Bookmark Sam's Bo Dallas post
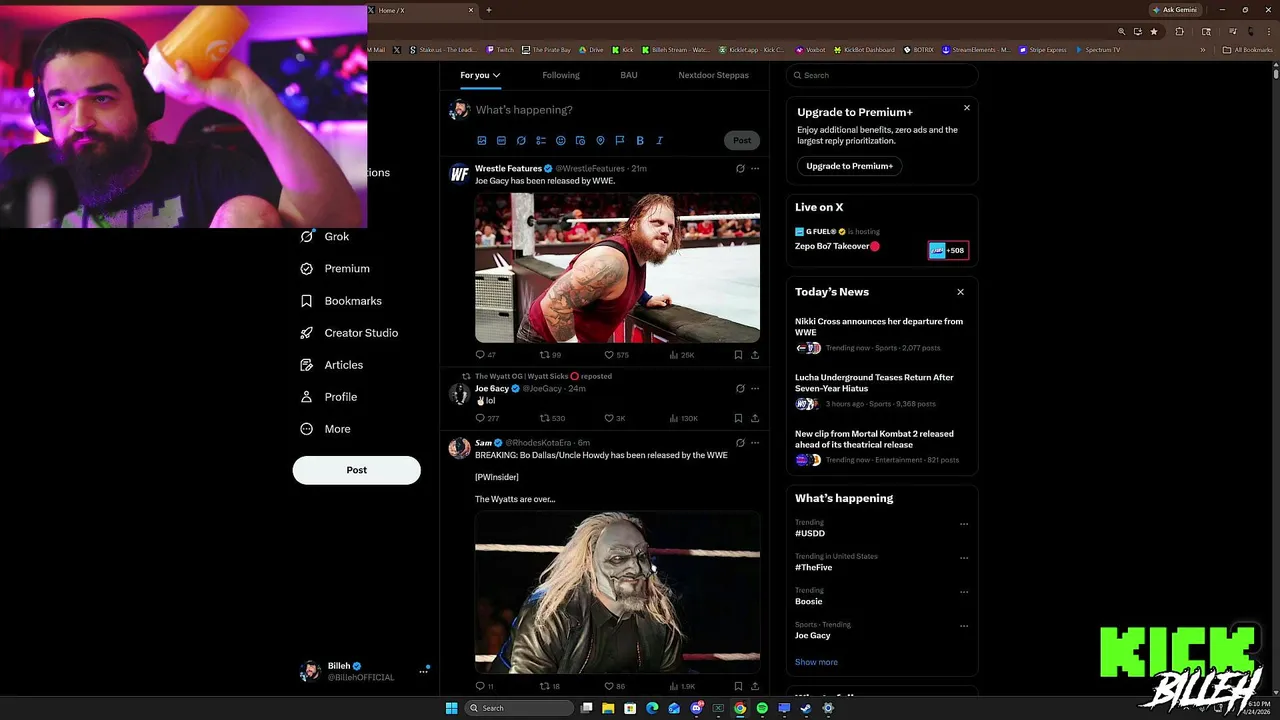The image size is (1280, 720). coord(738,687)
